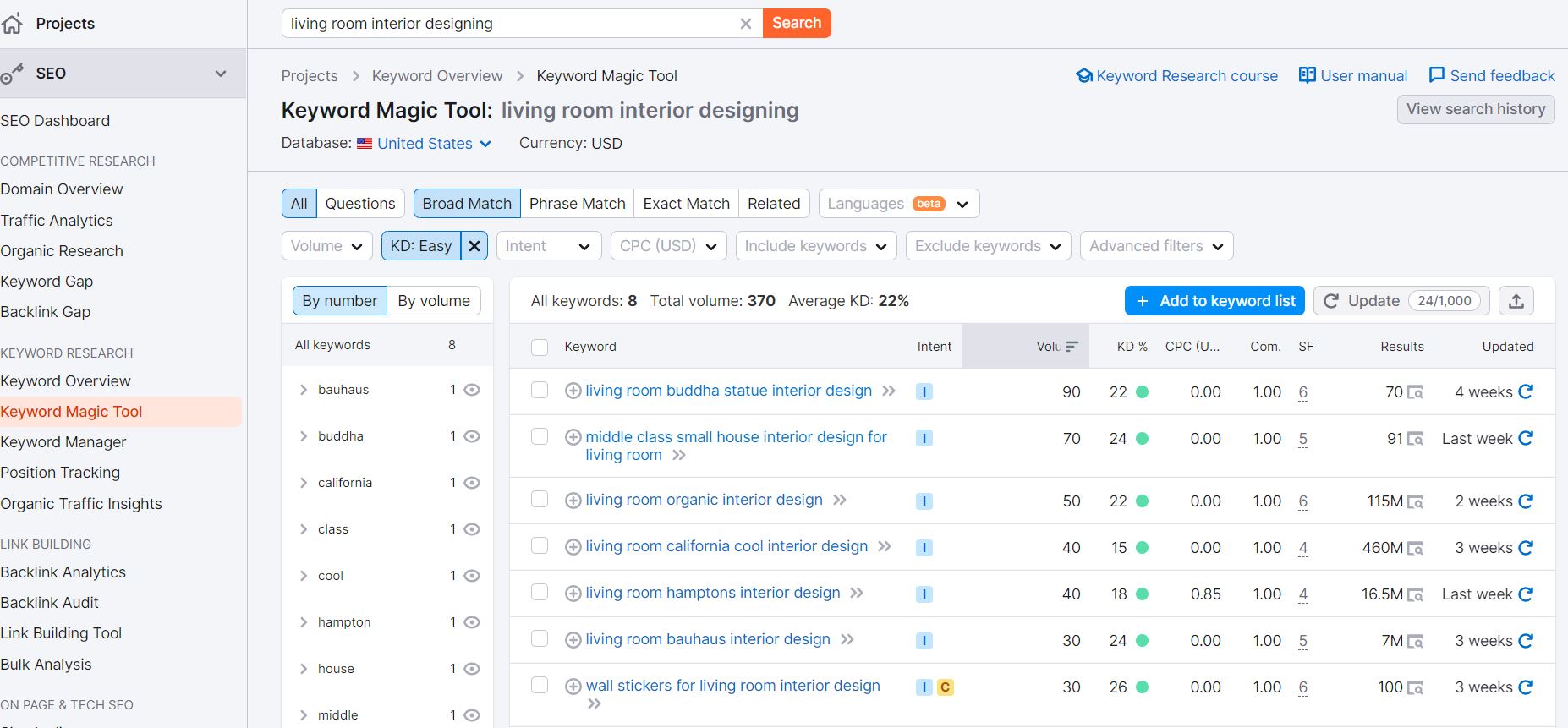This screenshot has height=728, width=1568.
Task: Refresh the wall stickers row metrics
Action: click(1526, 687)
